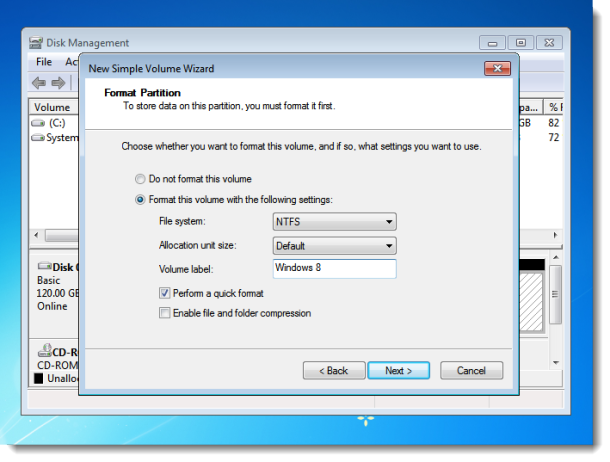
Task: Click the forward arrow in Disk Management toolbar
Action: (58, 83)
